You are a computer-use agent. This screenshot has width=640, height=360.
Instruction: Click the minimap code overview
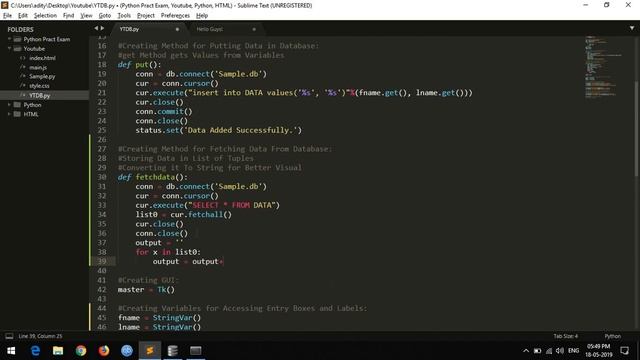pos(604,67)
